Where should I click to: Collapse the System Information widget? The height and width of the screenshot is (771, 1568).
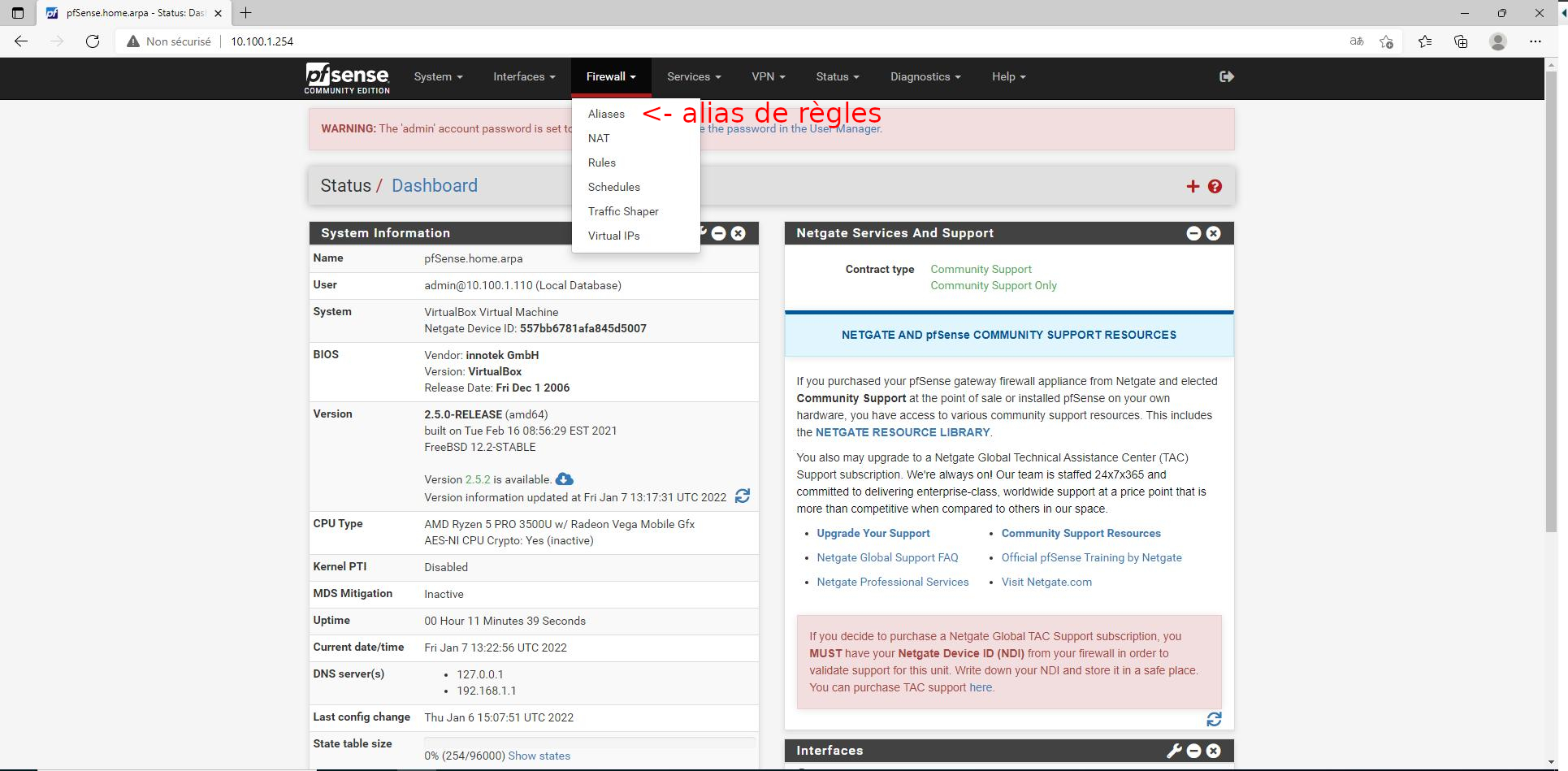point(719,233)
